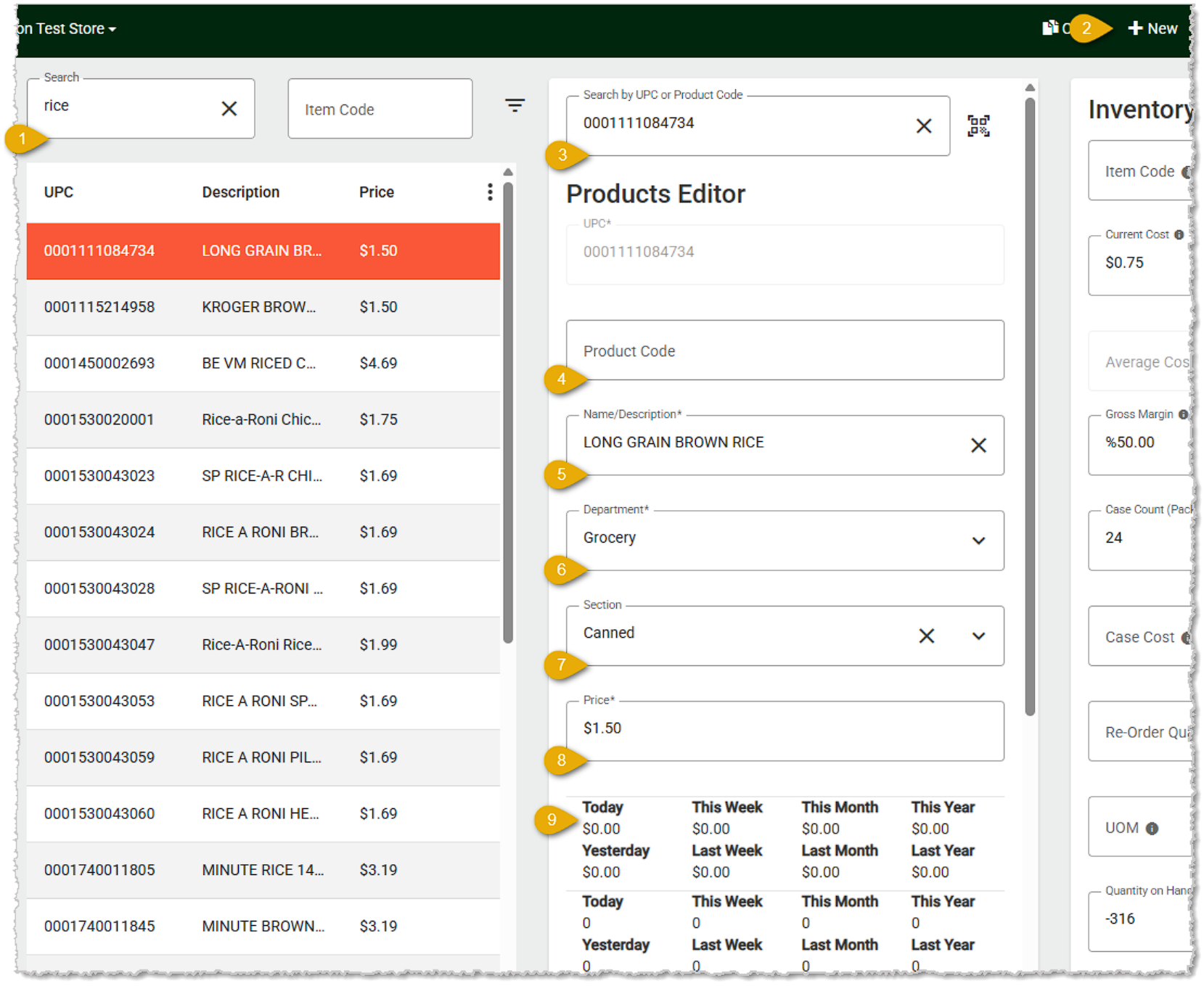This screenshot has width=1204, height=986.
Task: Click the UOM field
Action: coord(1139,826)
